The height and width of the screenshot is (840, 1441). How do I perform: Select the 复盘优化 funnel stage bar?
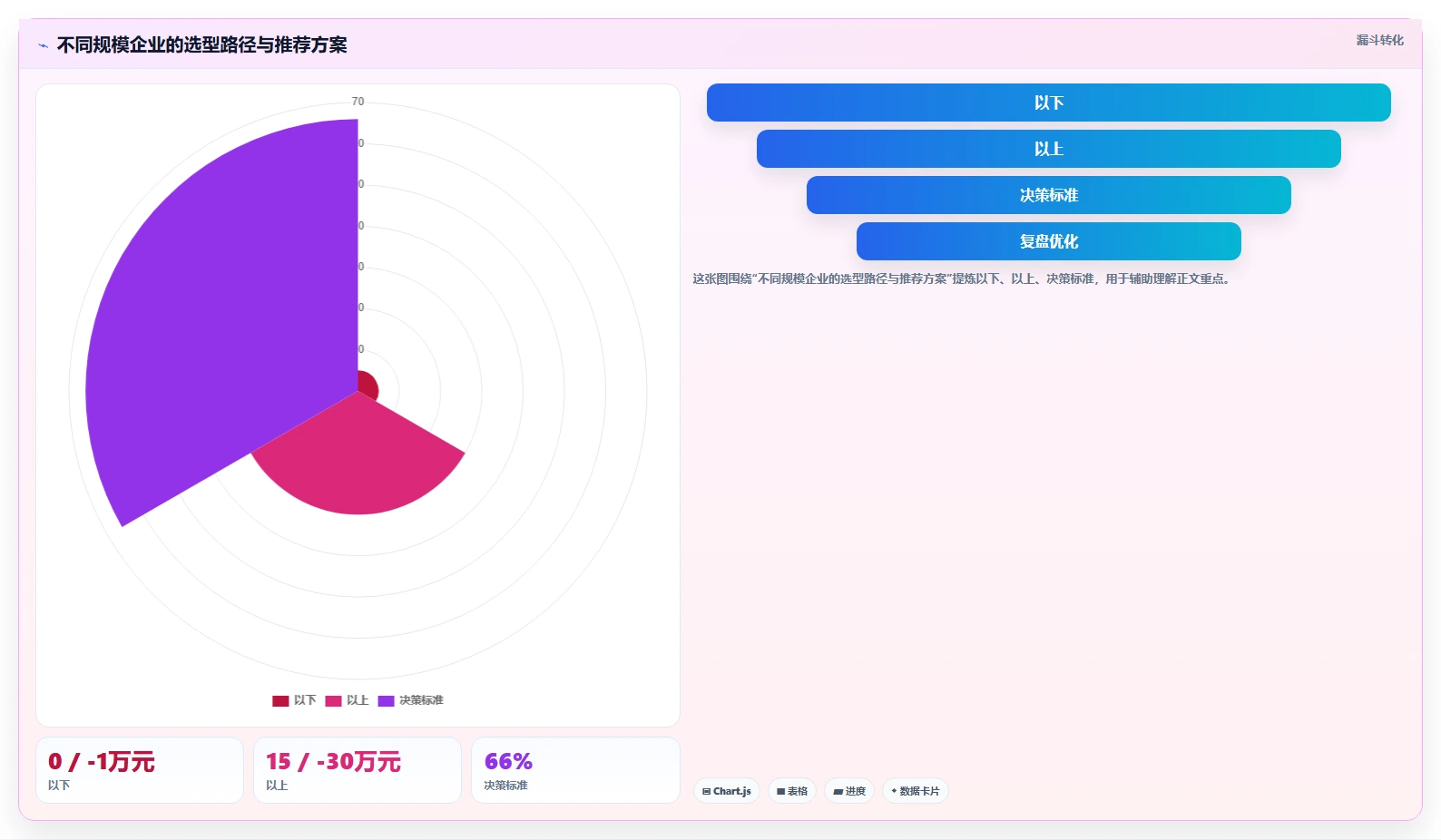1048,241
